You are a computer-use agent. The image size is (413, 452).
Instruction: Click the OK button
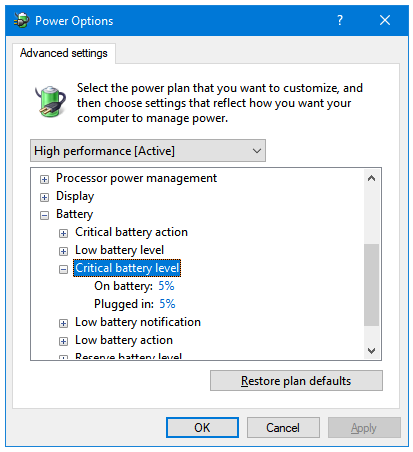pos(202,428)
